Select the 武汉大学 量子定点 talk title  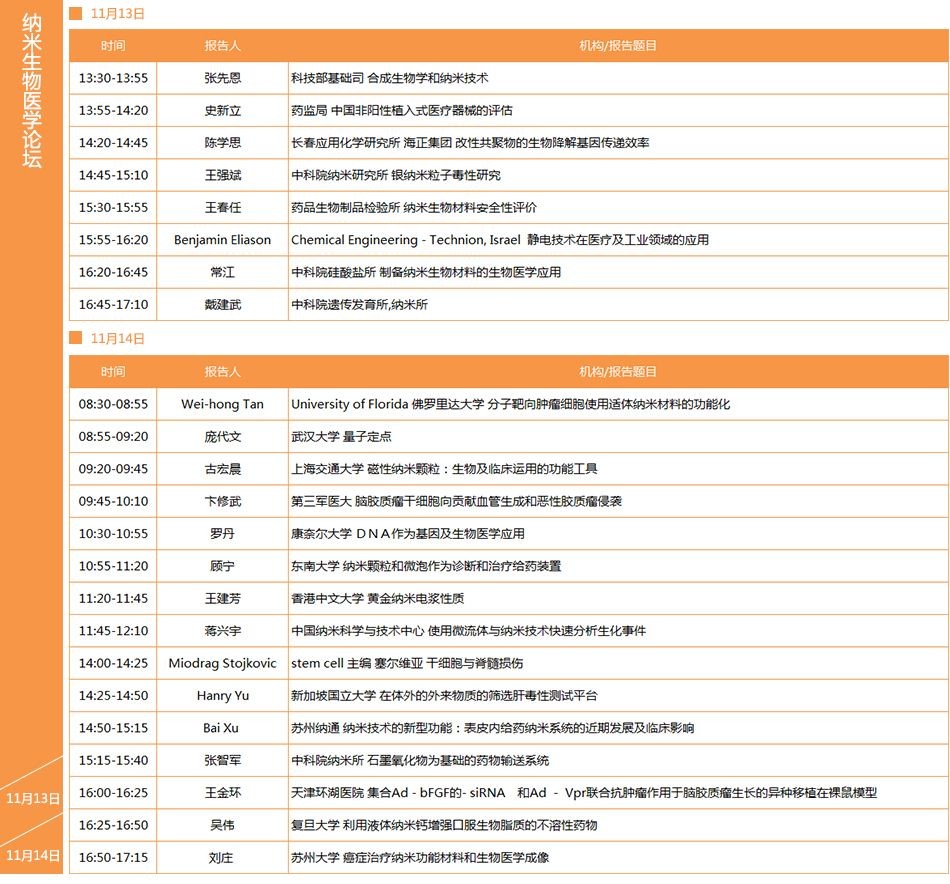pyautogui.click(x=341, y=437)
